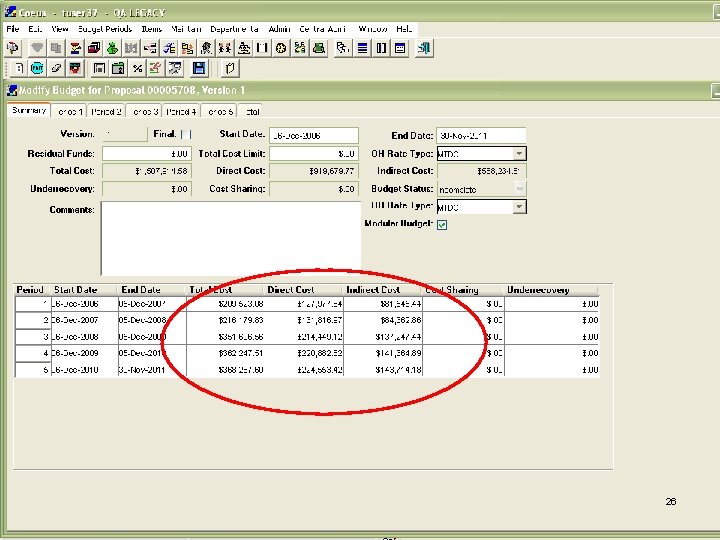Select the period 3 row header
720x540 pixels.
click(x=33, y=337)
